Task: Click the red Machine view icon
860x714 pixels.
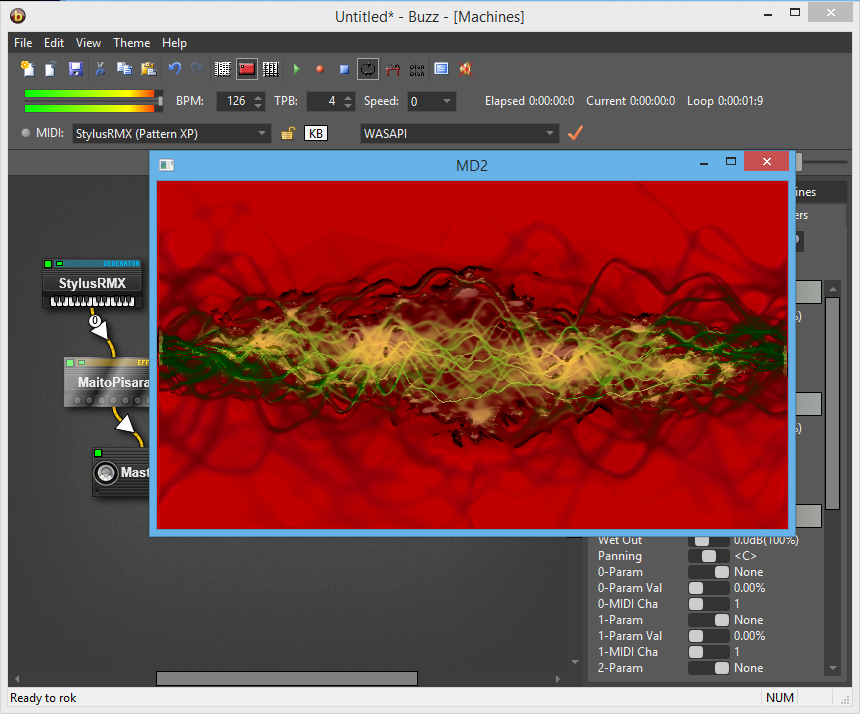Action: coord(246,69)
